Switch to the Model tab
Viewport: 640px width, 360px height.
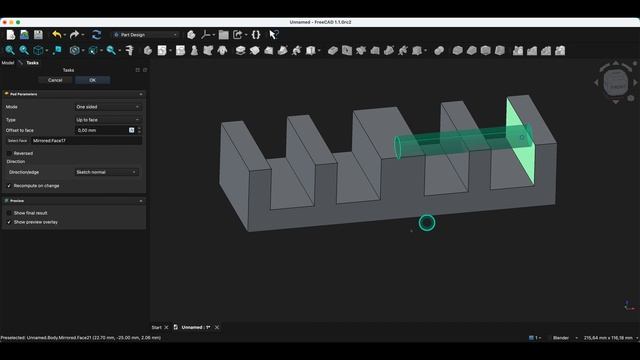(x=8, y=63)
